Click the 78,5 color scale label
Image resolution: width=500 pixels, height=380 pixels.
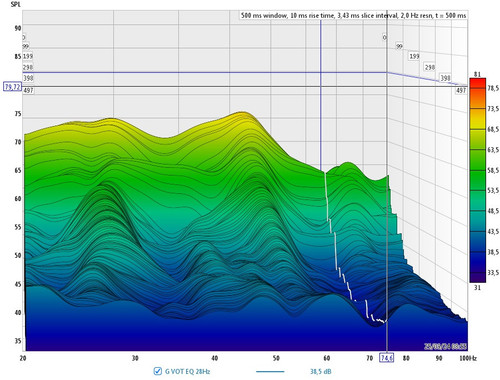click(x=493, y=88)
